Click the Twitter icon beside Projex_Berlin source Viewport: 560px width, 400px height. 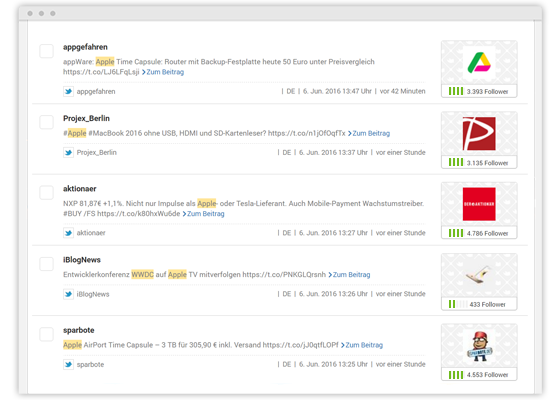click(68, 152)
